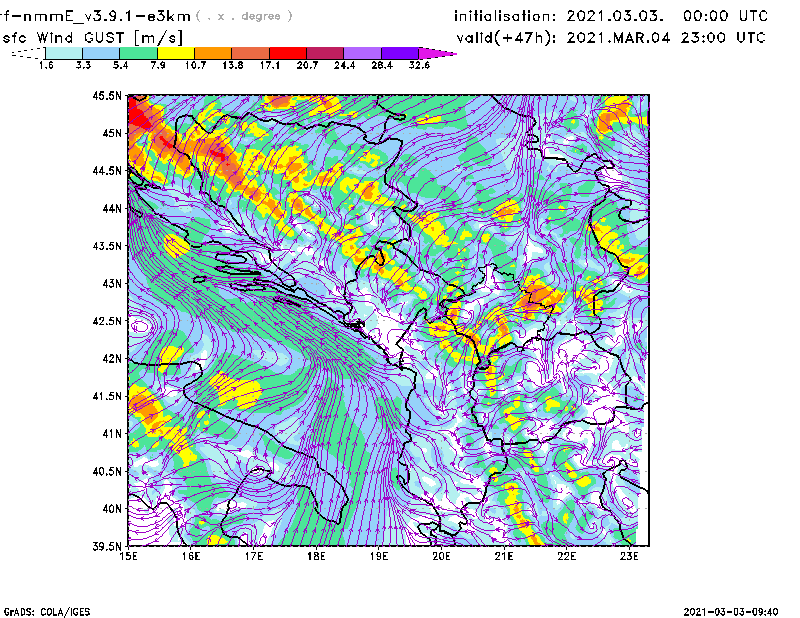Click the legend value 20.7

(x=307, y=65)
